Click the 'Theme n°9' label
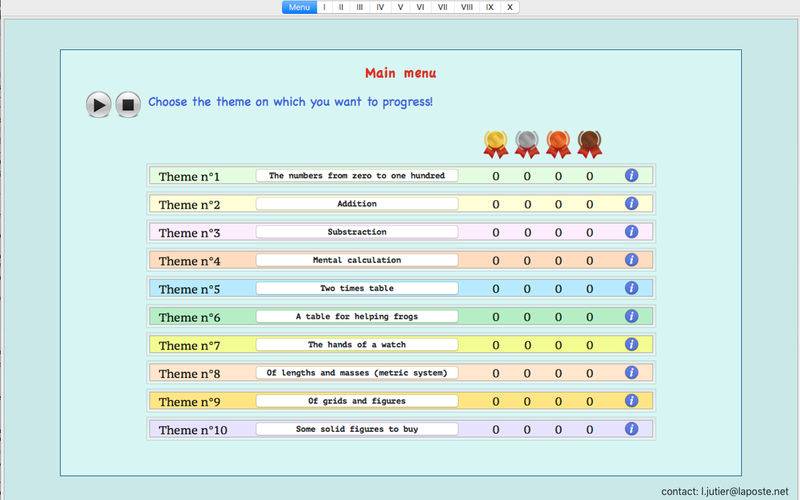Viewport: 800px width, 500px height. coord(189,402)
